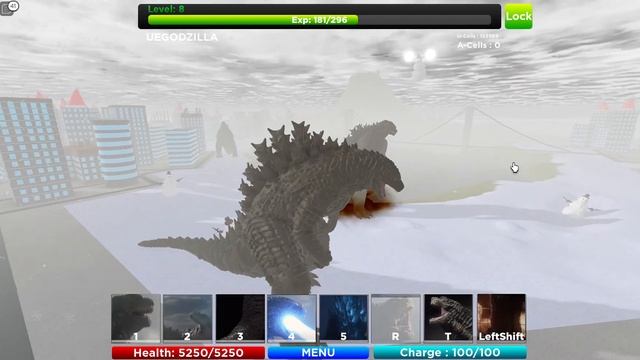This screenshot has height=360, width=640.
Task: Click the Exp 181/296 progress bar
Action: coord(319,20)
